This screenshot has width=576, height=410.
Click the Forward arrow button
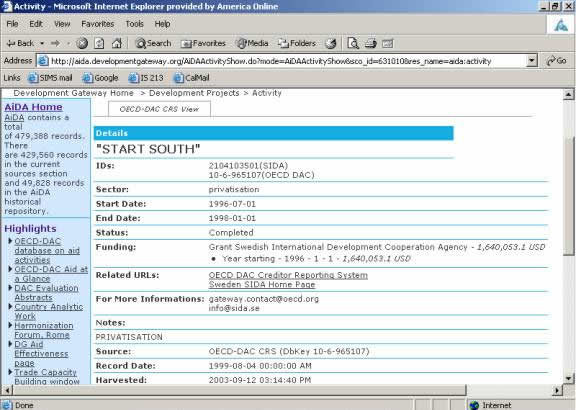pyautogui.click(x=55, y=43)
